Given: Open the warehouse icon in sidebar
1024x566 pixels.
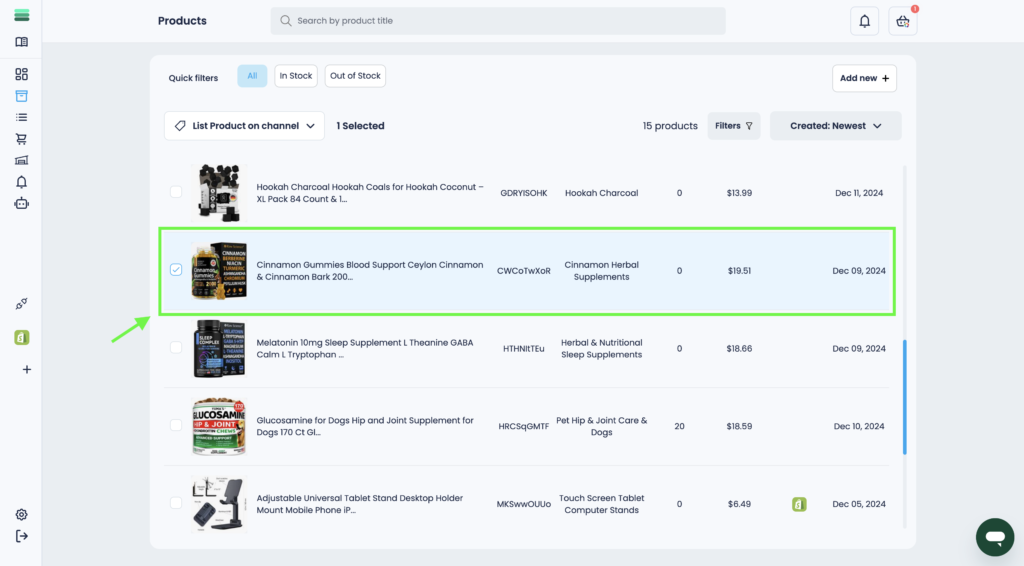Looking at the screenshot, I should pos(21,160).
